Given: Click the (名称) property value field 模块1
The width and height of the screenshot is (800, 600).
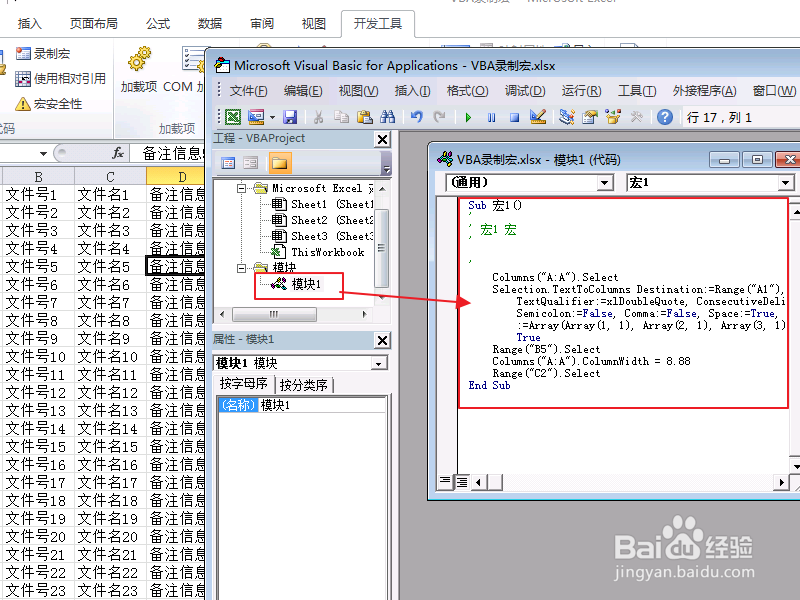Looking at the screenshot, I should tap(321, 405).
